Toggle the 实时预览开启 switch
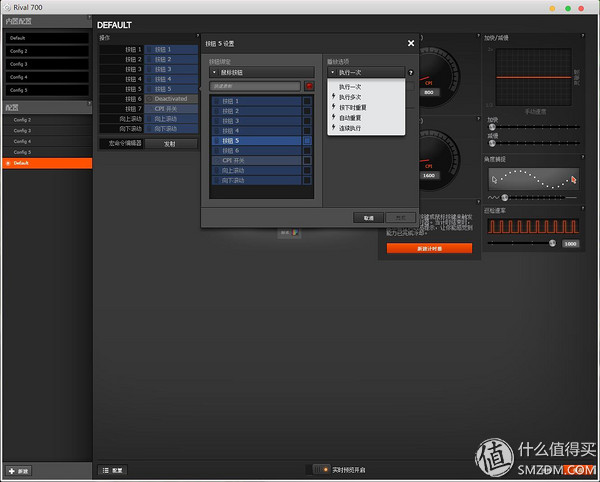Screen dimensions: 600x482 point(320,468)
